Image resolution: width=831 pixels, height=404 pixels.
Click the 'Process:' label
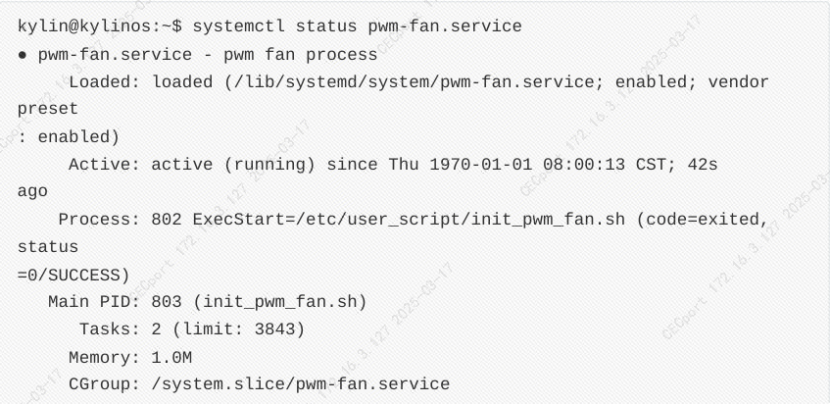tap(99, 219)
